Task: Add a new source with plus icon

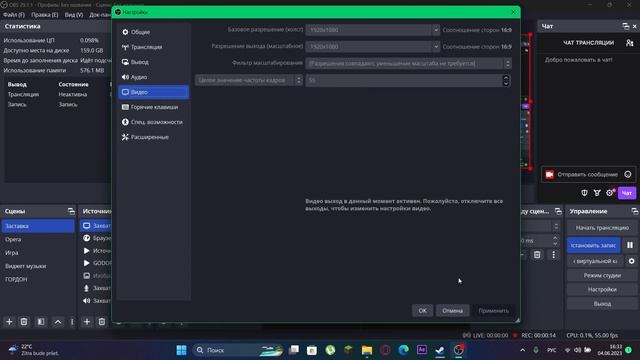Action: click(x=87, y=322)
